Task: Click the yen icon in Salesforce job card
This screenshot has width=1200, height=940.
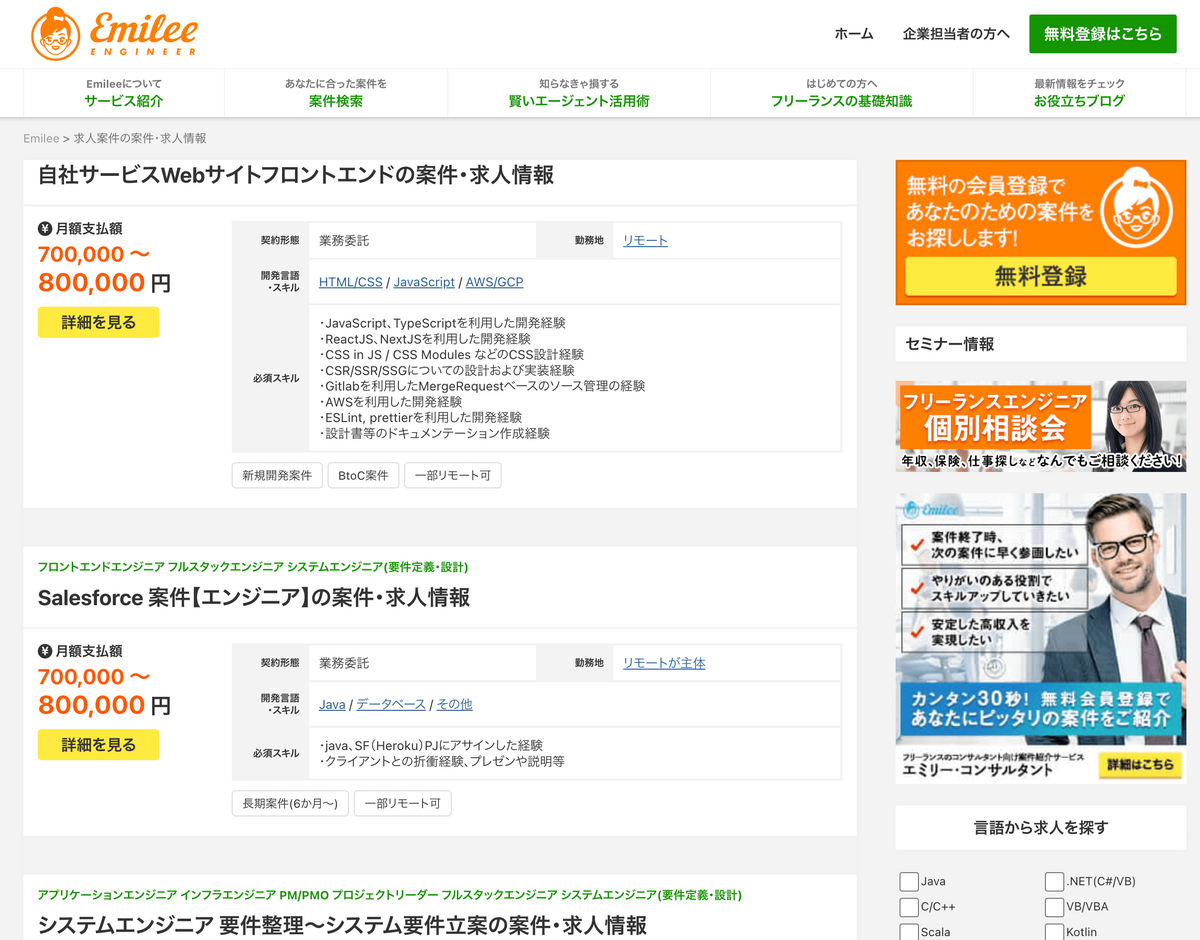Action: point(44,650)
